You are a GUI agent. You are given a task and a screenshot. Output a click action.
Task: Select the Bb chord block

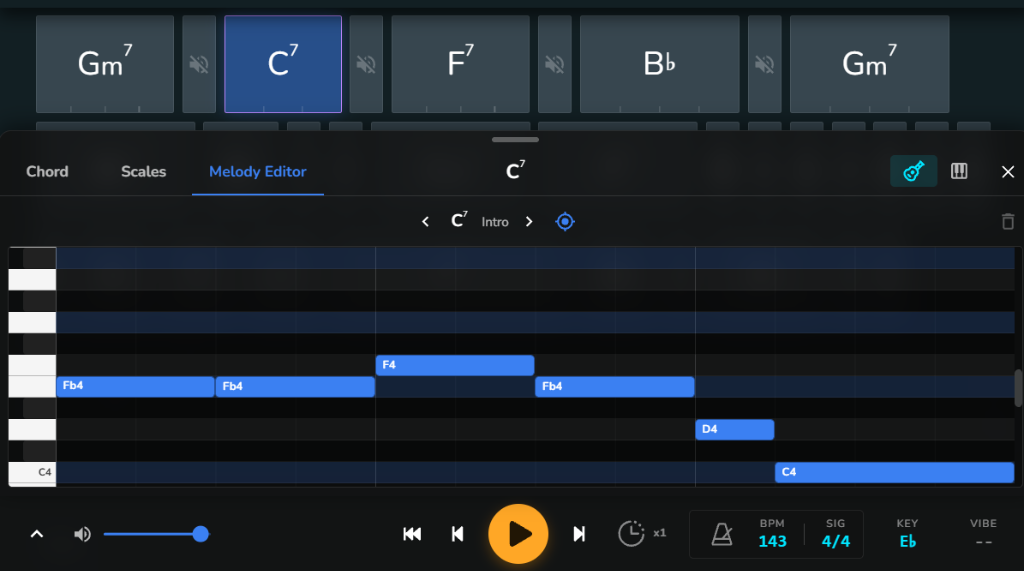pos(660,64)
